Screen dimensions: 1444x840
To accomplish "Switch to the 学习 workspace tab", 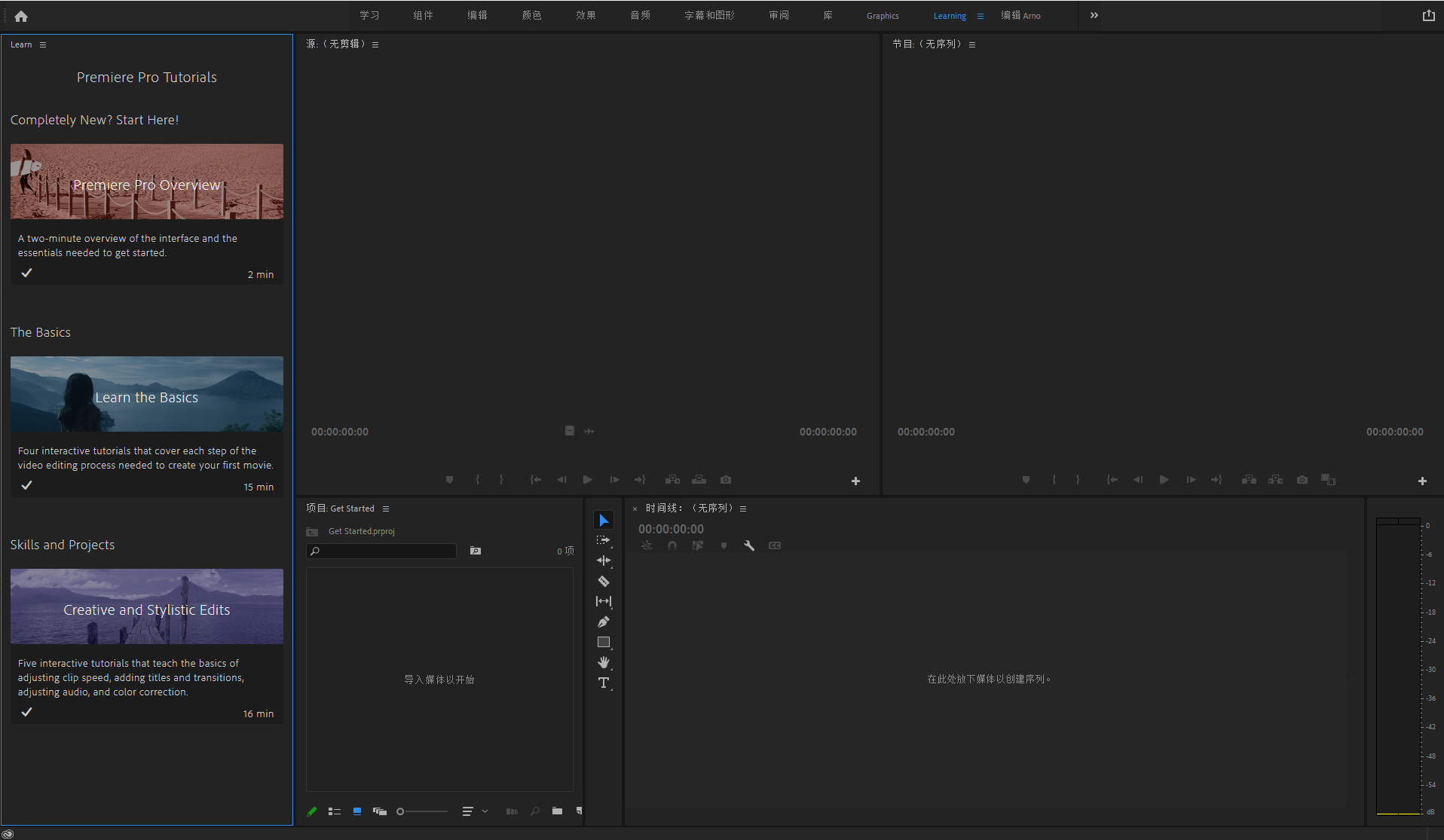I will coord(369,15).
